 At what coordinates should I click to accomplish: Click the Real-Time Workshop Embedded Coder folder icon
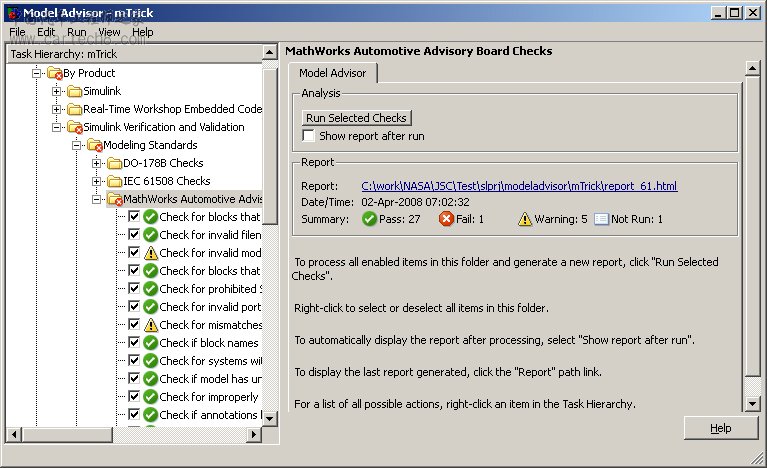point(74,109)
